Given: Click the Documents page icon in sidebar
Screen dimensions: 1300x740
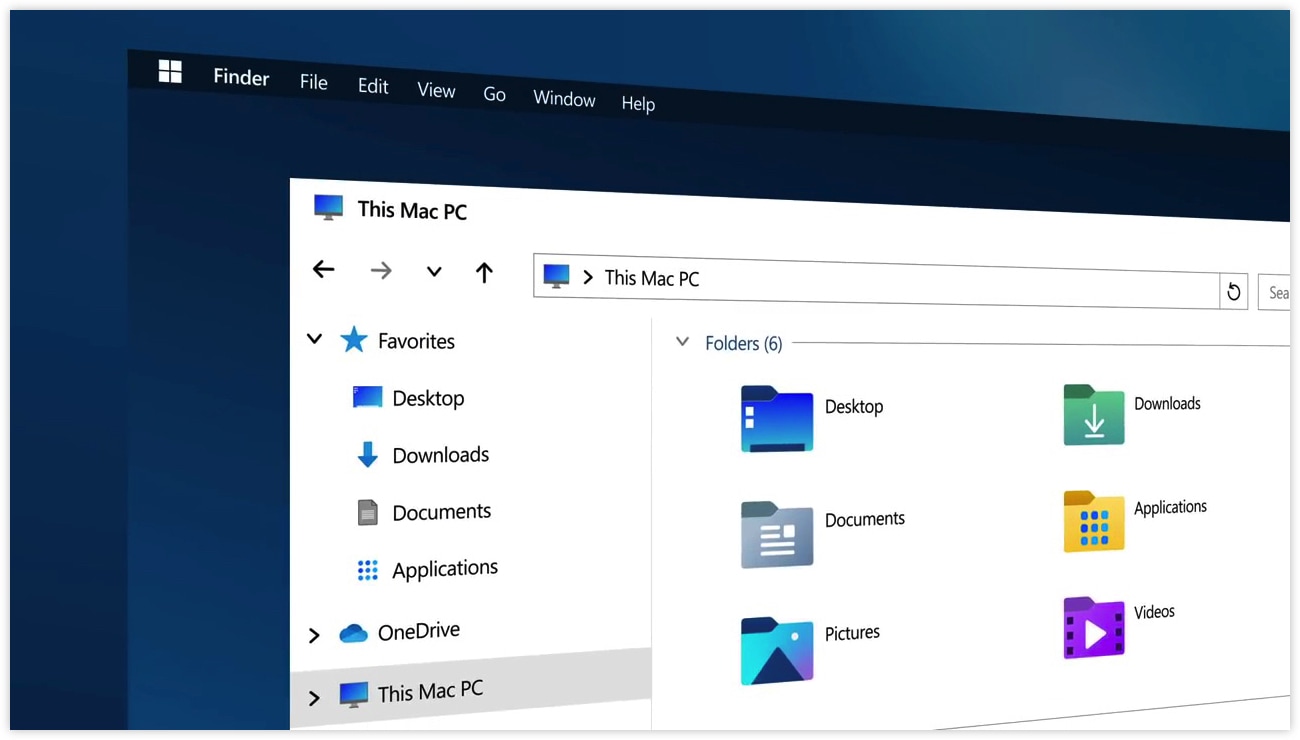Looking at the screenshot, I should (368, 512).
